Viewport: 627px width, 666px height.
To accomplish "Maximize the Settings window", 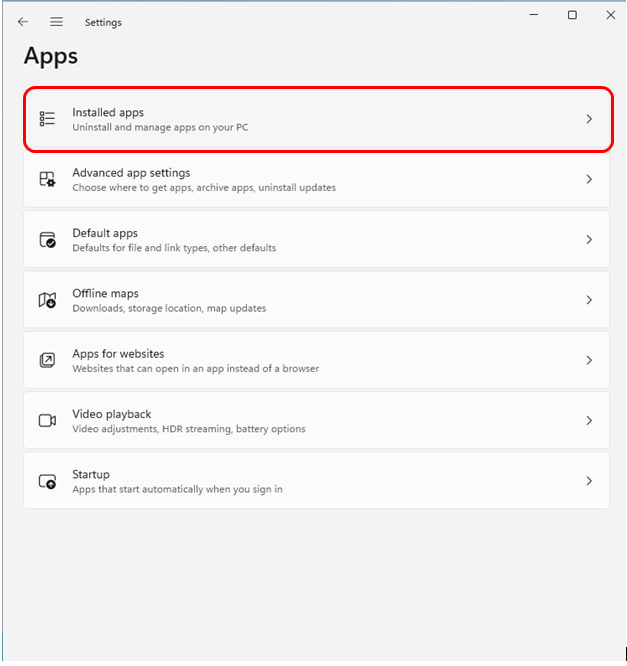I will [x=572, y=15].
